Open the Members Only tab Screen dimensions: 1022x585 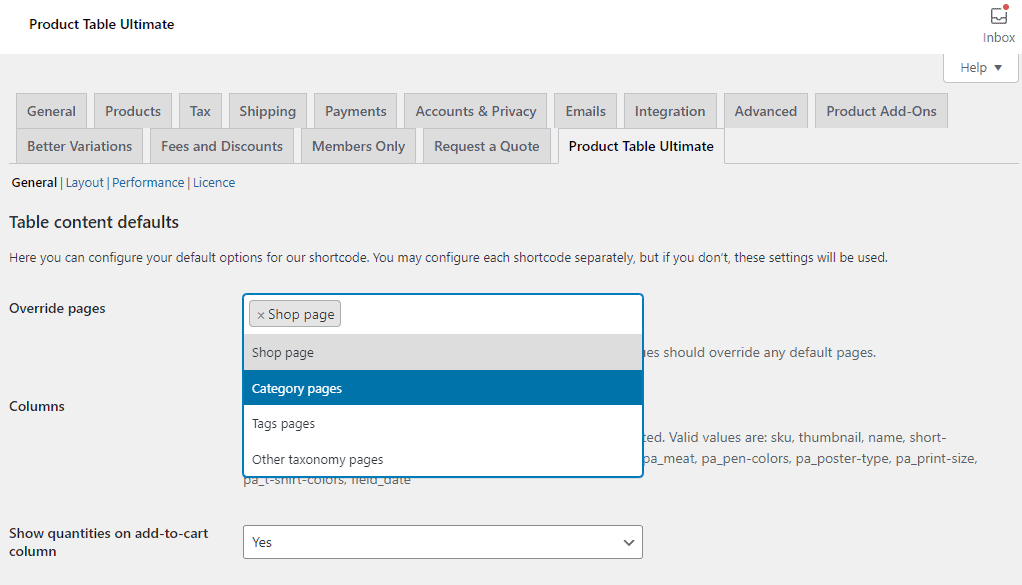pos(358,146)
